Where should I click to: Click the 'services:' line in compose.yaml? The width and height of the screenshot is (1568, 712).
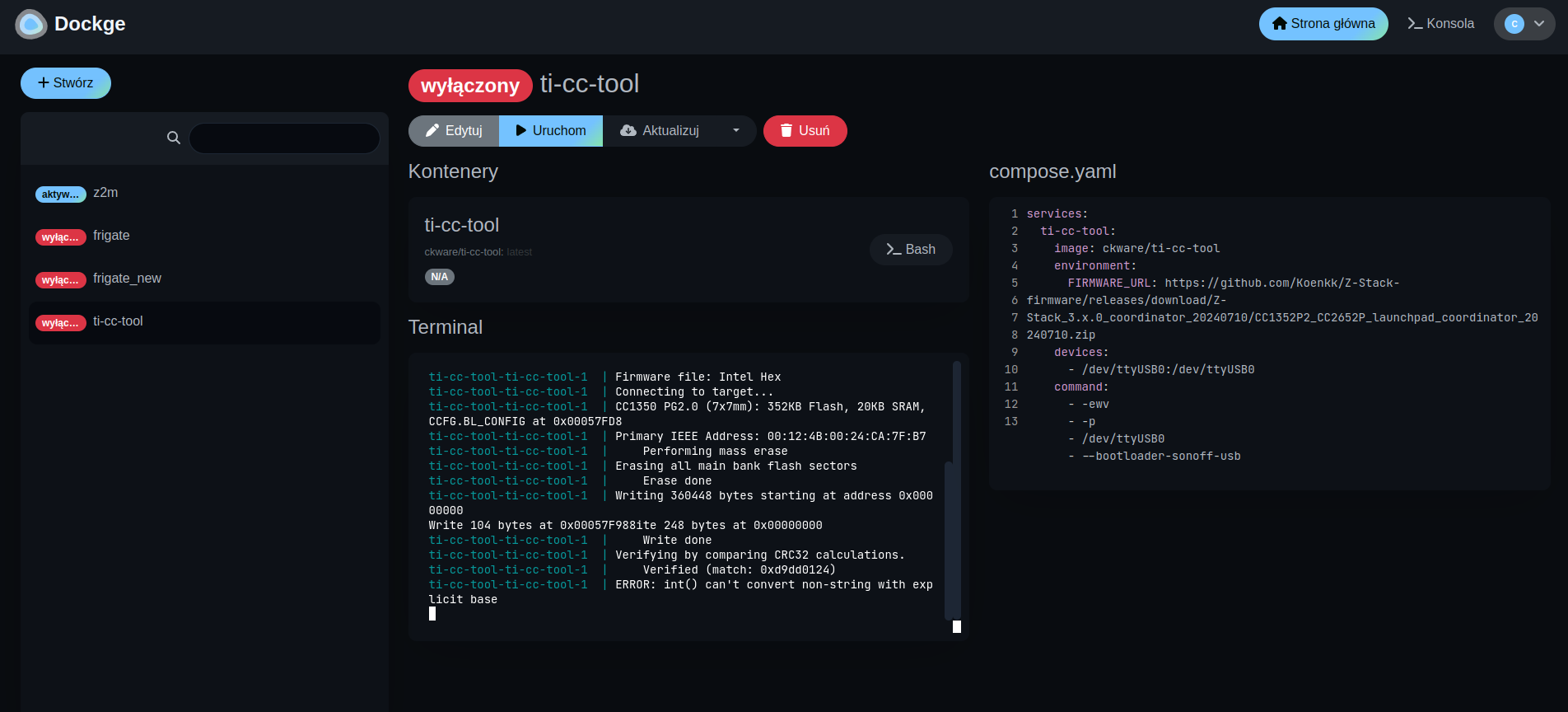point(1057,214)
